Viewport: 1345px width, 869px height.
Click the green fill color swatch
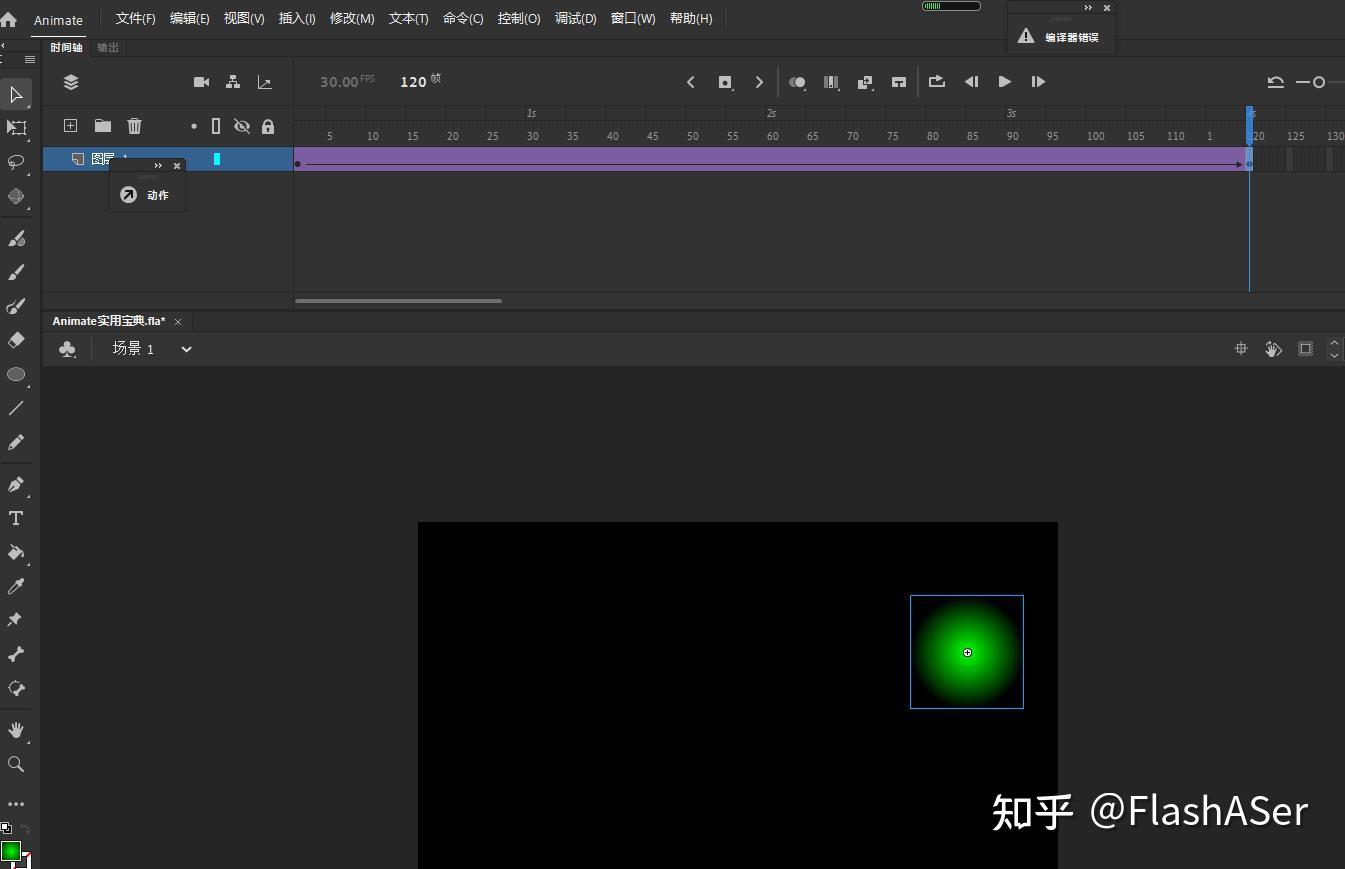[10, 851]
